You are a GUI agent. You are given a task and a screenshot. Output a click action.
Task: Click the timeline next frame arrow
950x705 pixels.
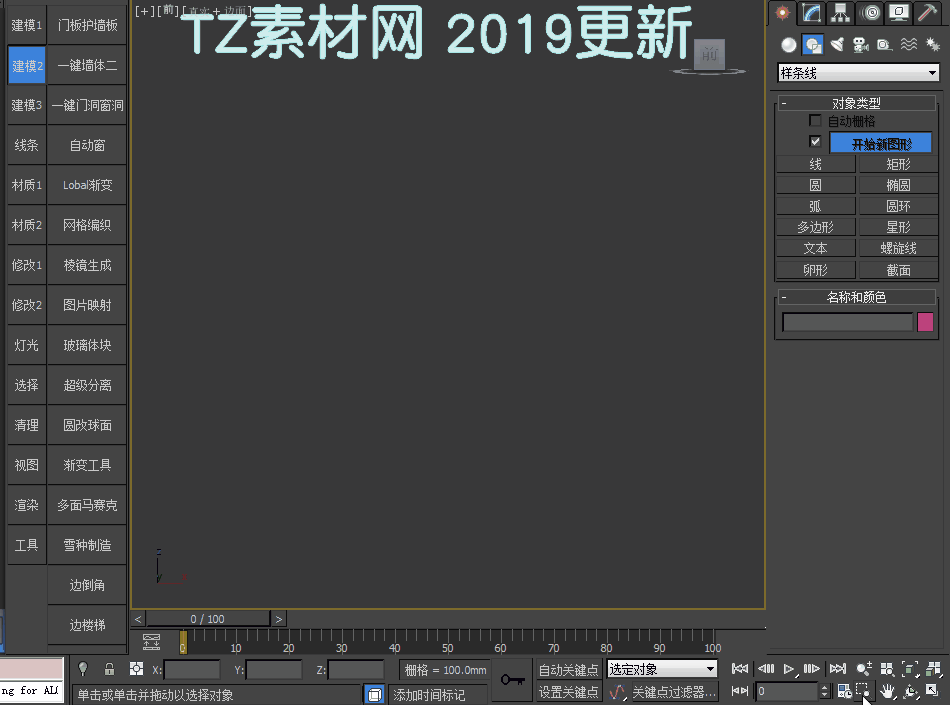pyautogui.click(x=279, y=619)
